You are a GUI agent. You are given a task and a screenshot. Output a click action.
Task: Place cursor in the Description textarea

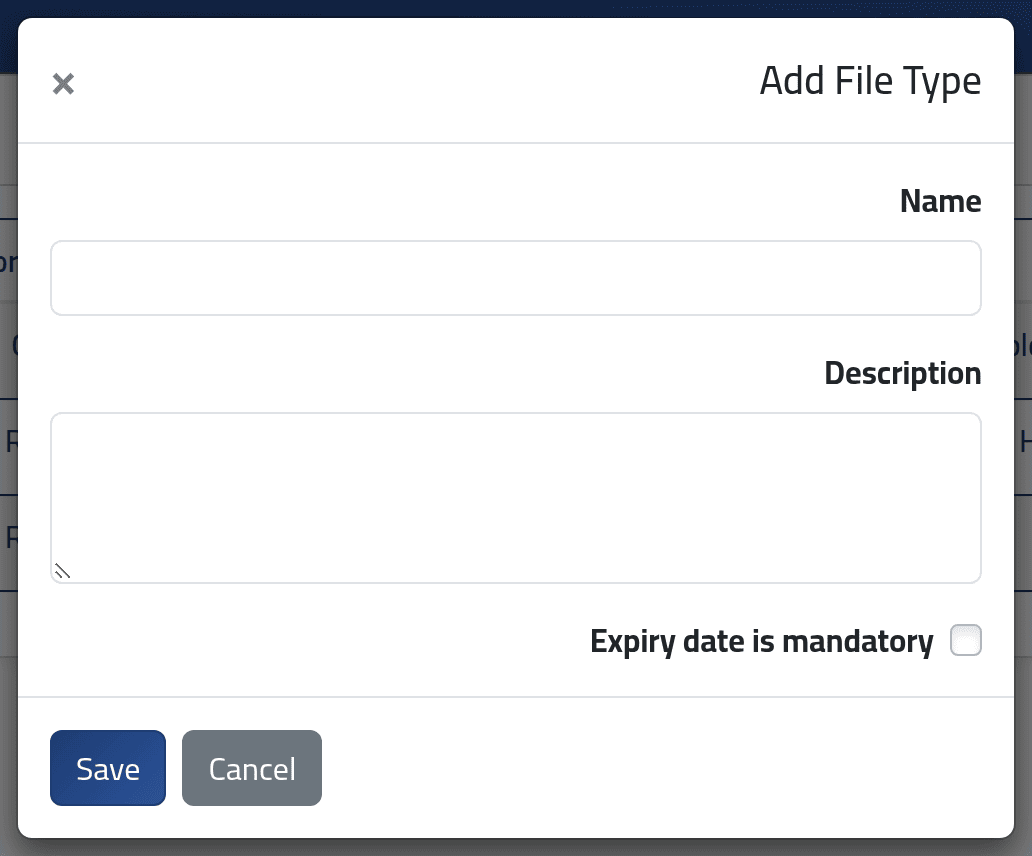tap(516, 497)
